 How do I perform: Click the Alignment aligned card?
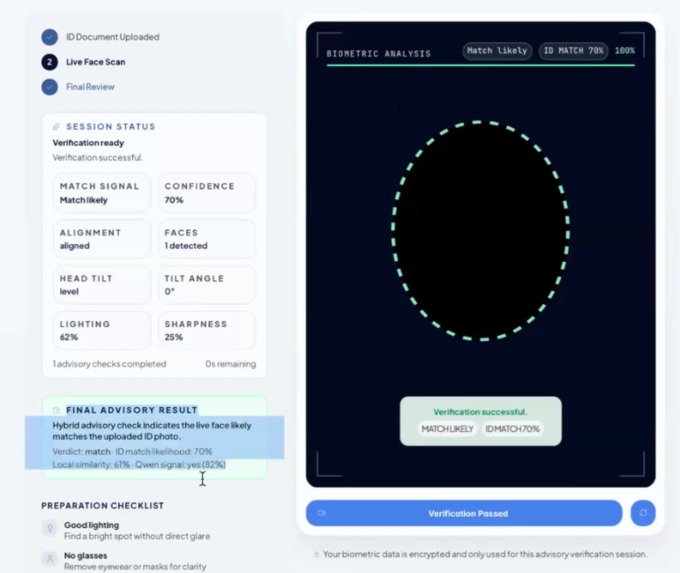[x=102, y=239]
